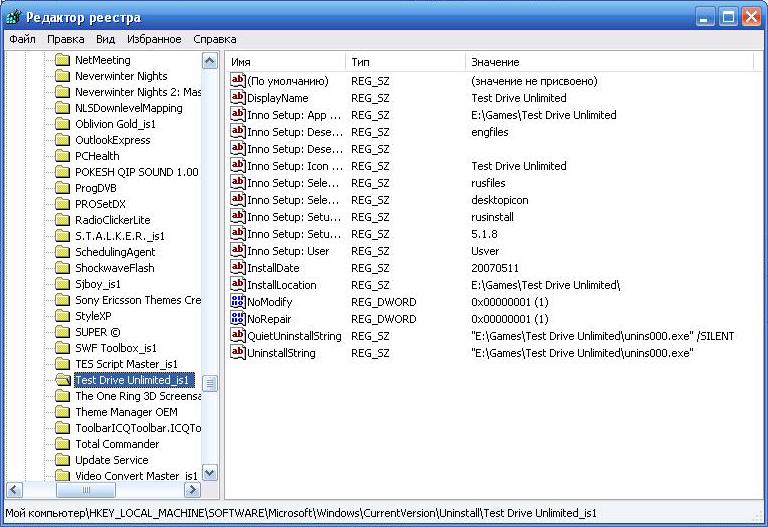The height and width of the screenshot is (527, 768).
Task: Select the SWF Toolbox_is1 key
Action: point(116,348)
